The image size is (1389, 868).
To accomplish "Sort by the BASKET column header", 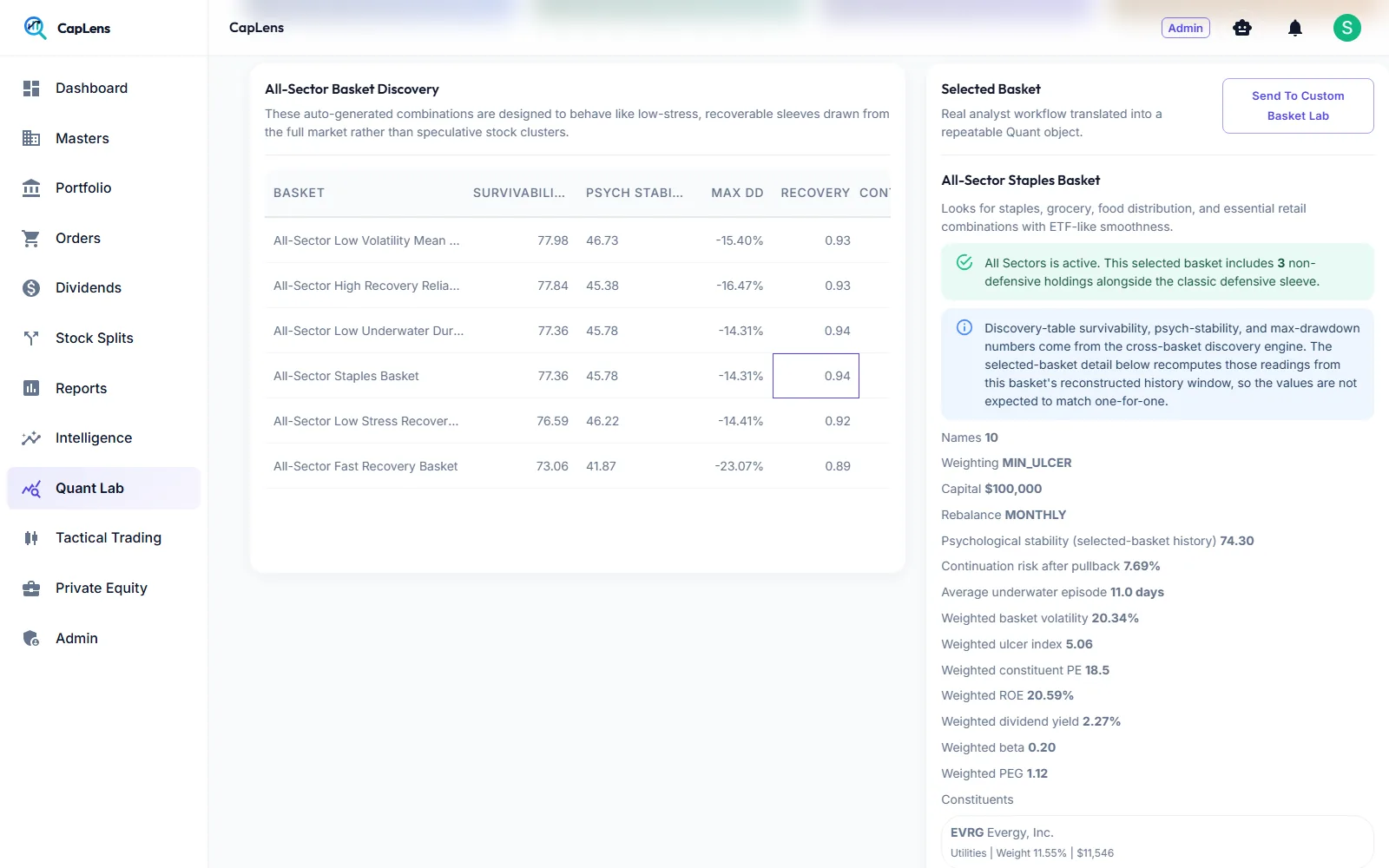I will pos(299,193).
